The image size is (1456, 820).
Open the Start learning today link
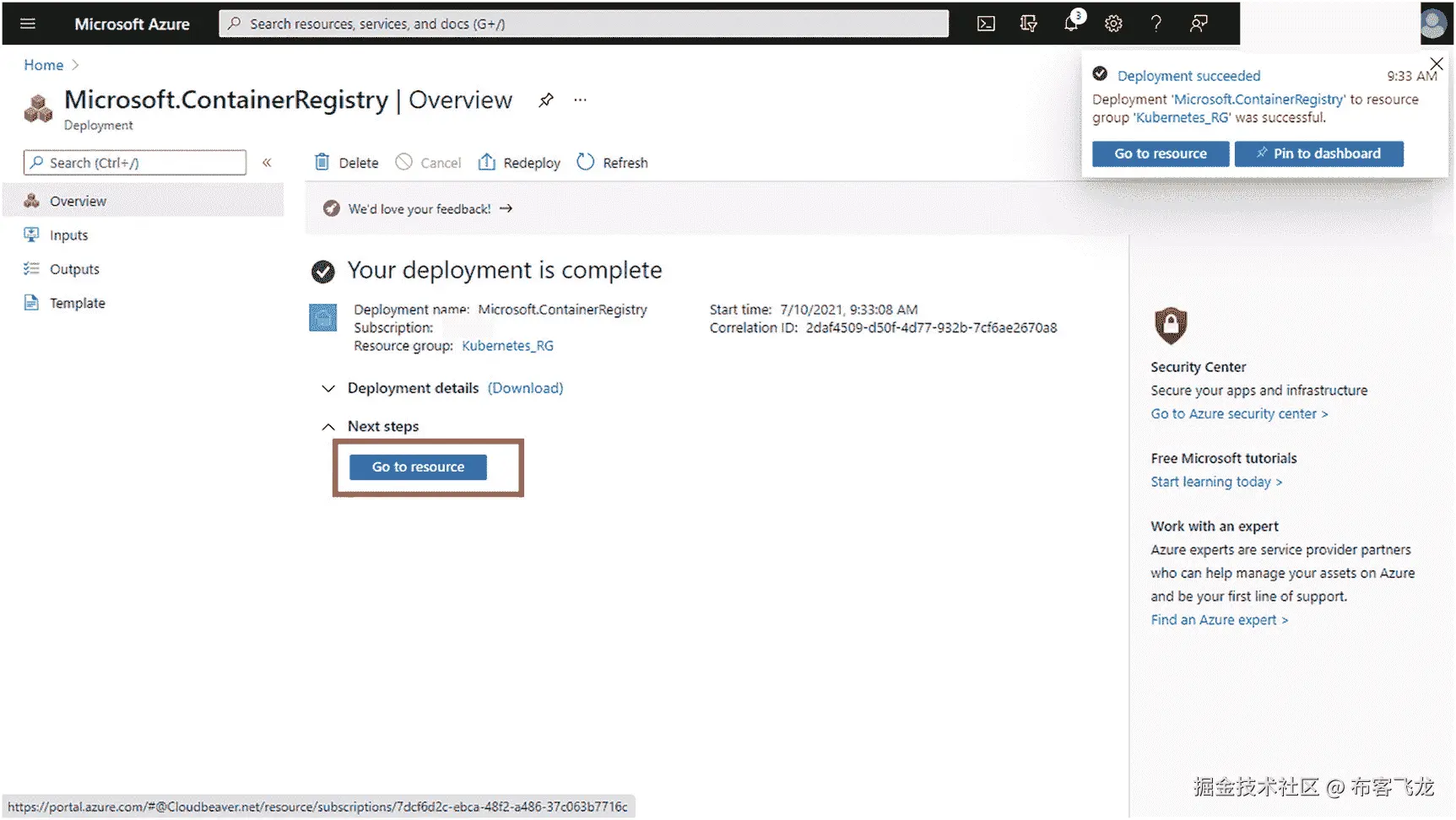point(1216,482)
